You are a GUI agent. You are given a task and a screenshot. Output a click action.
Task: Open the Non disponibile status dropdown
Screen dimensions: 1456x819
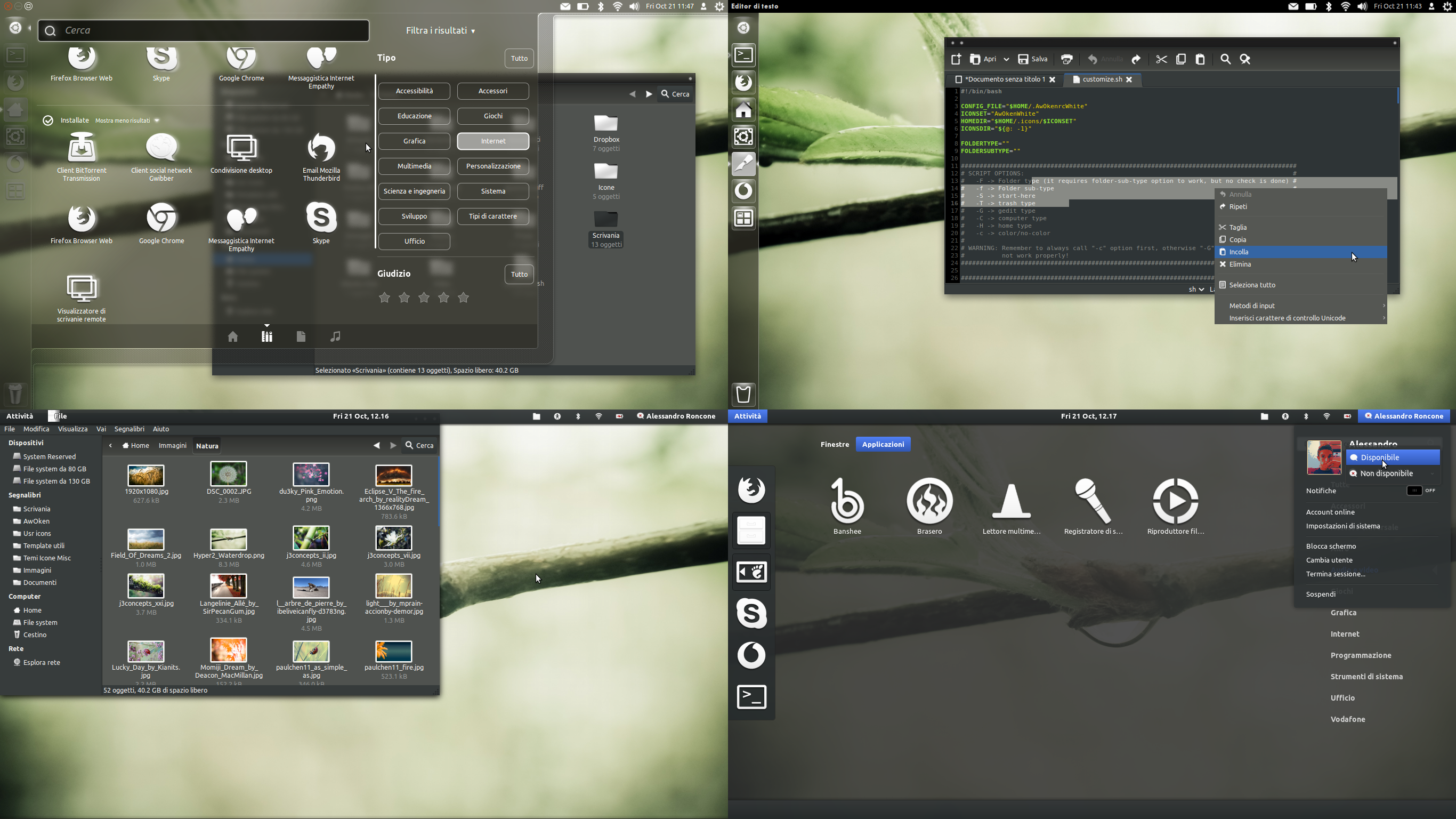[1393, 473]
